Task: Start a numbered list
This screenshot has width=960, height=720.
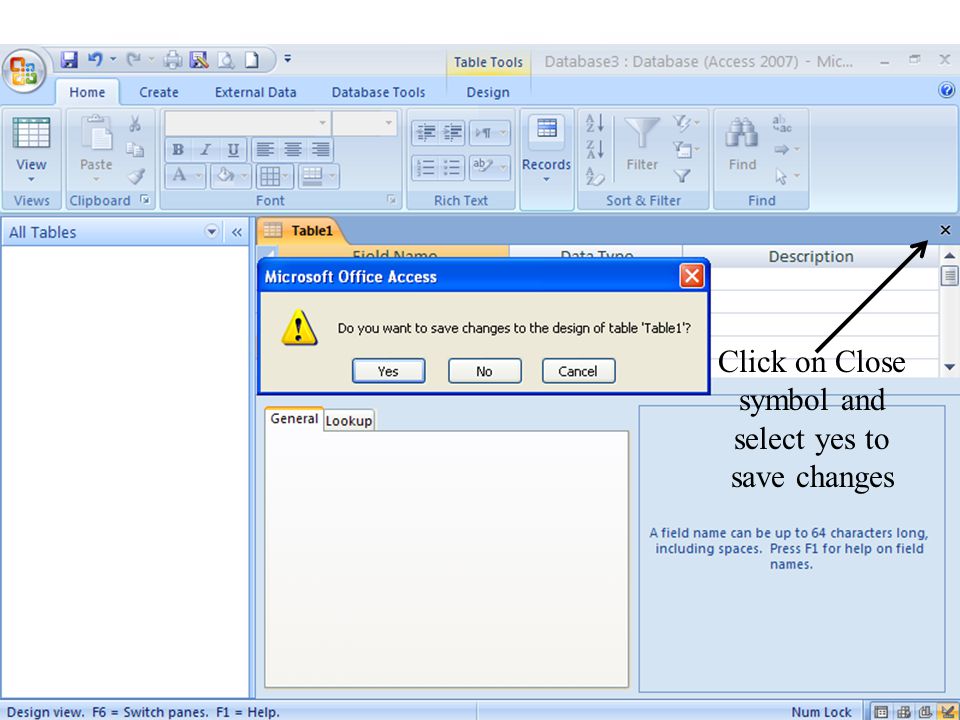Action: [426, 168]
